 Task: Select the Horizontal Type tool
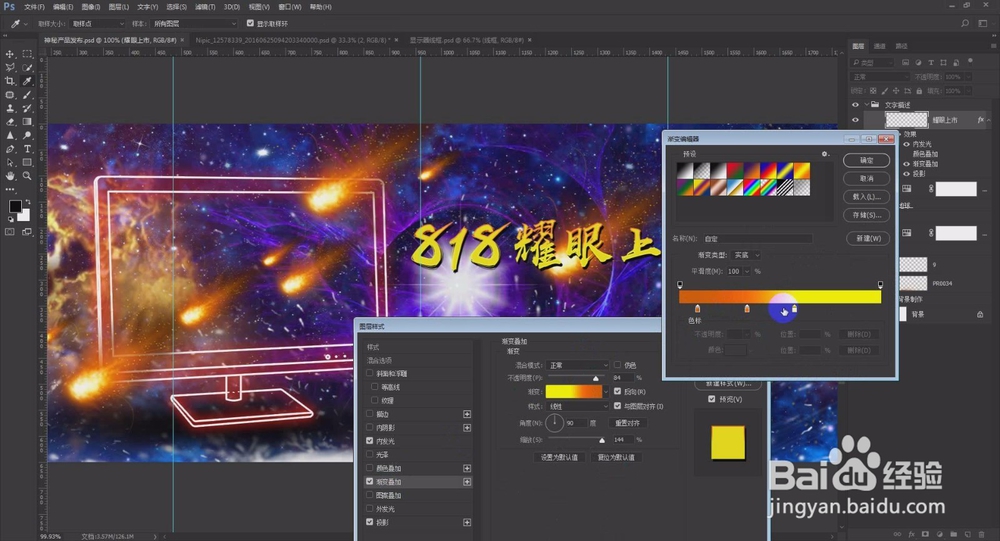click(27, 149)
